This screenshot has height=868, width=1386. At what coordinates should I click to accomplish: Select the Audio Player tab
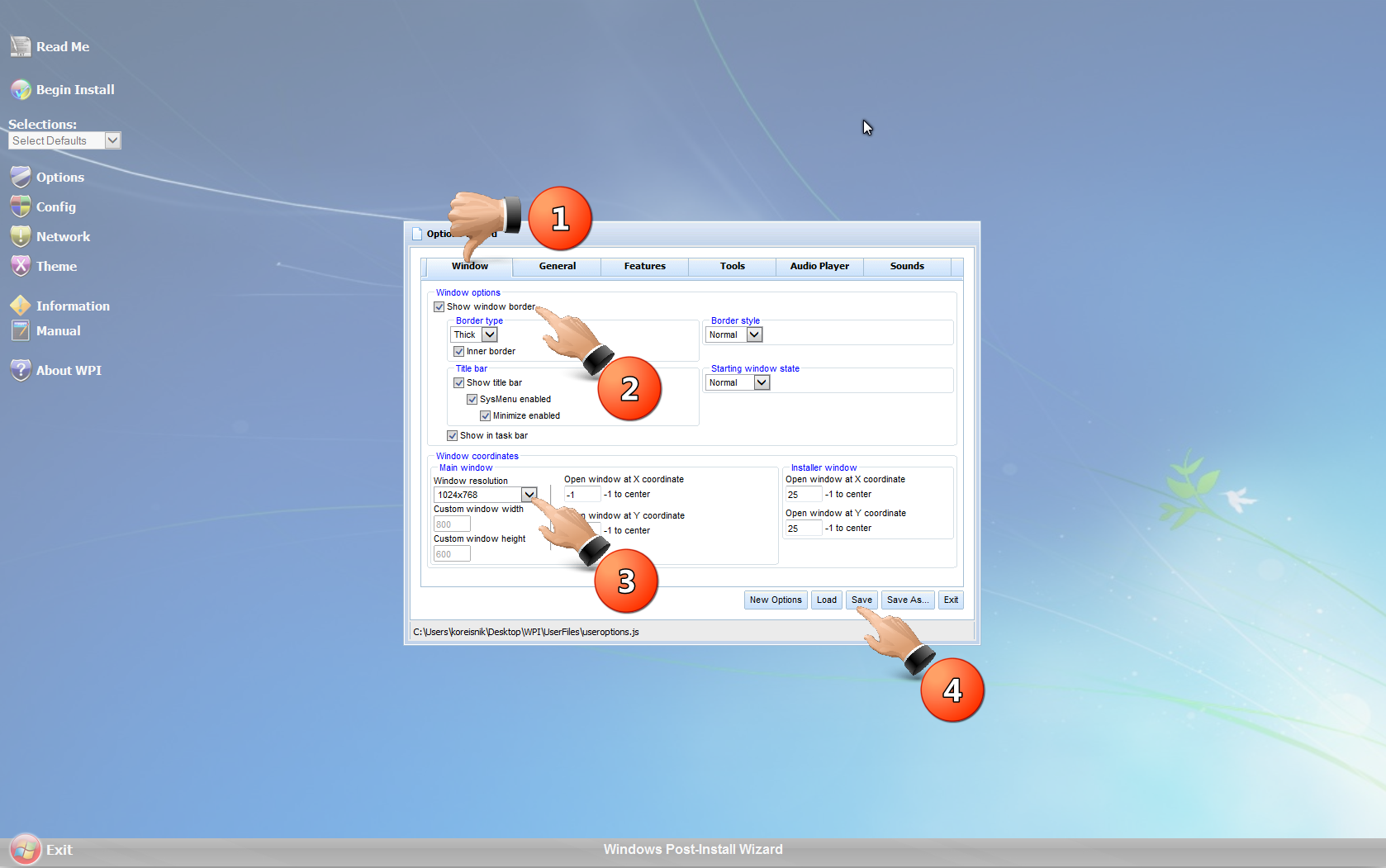819,266
